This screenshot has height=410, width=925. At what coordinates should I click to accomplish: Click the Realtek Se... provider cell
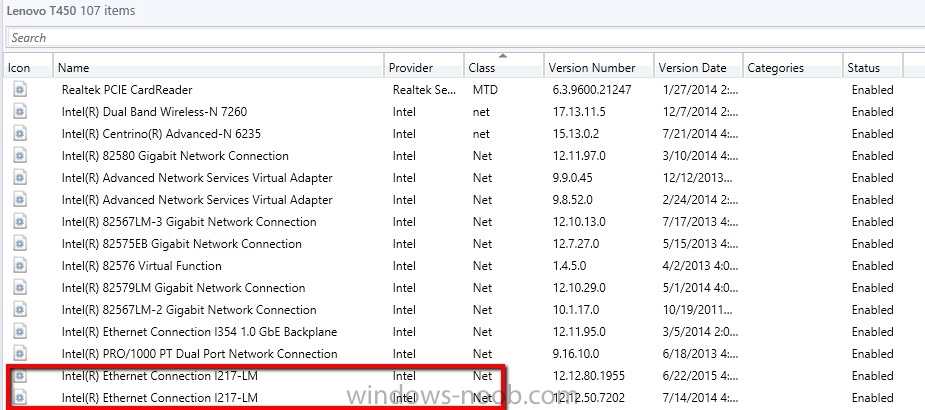pos(424,90)
